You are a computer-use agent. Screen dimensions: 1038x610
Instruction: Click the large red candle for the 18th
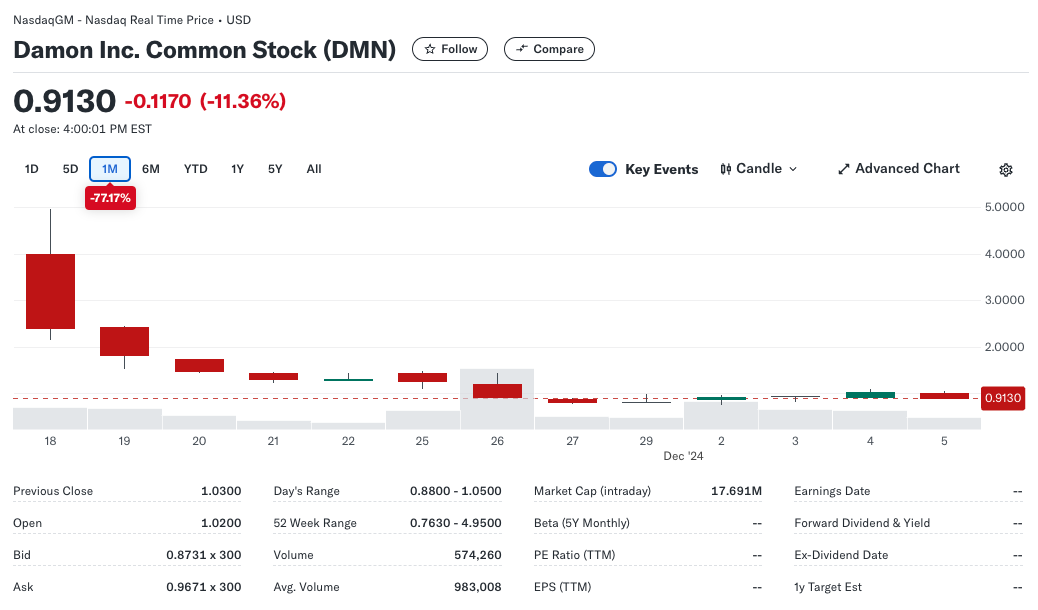[x=50, y=291]
